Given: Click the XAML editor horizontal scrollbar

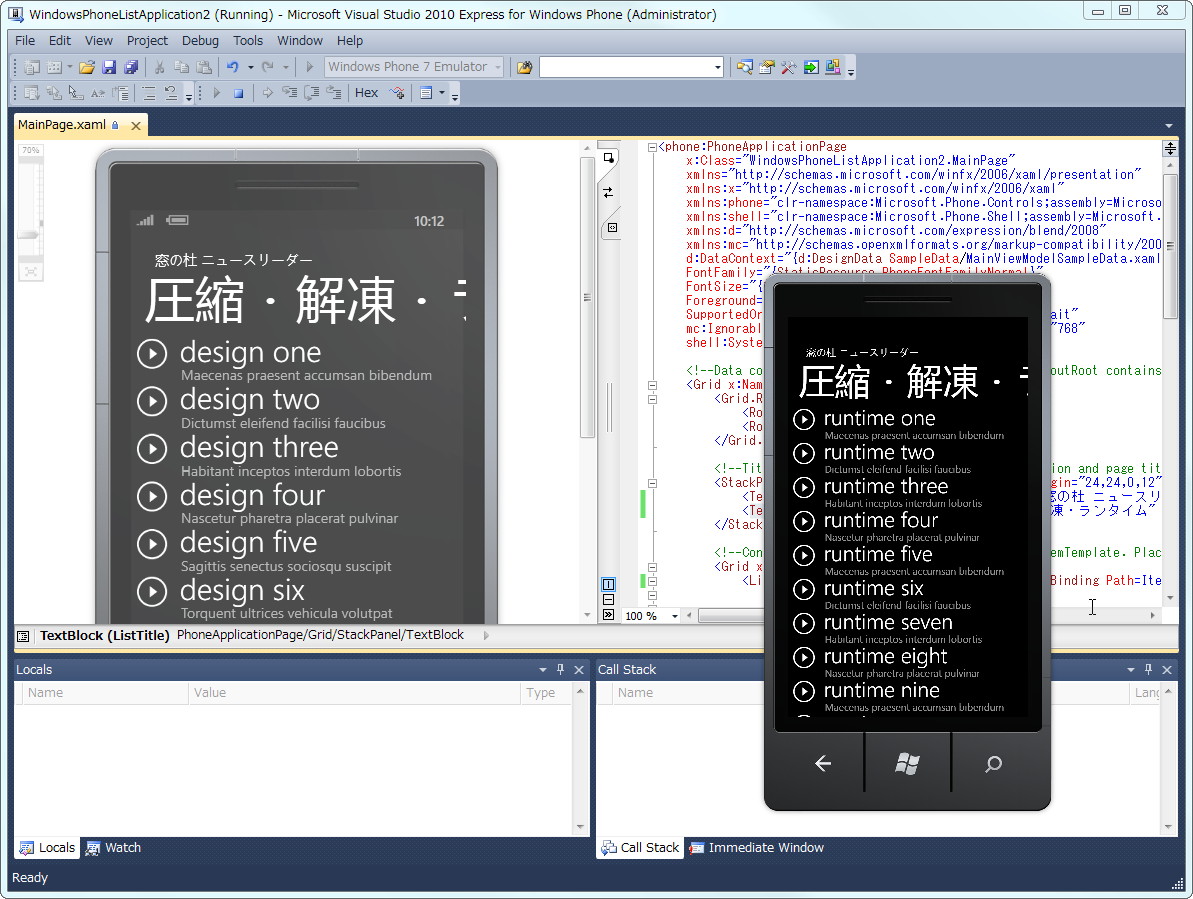Looking at the screenshot, I should pyautogui.click(x=730, y=616).
